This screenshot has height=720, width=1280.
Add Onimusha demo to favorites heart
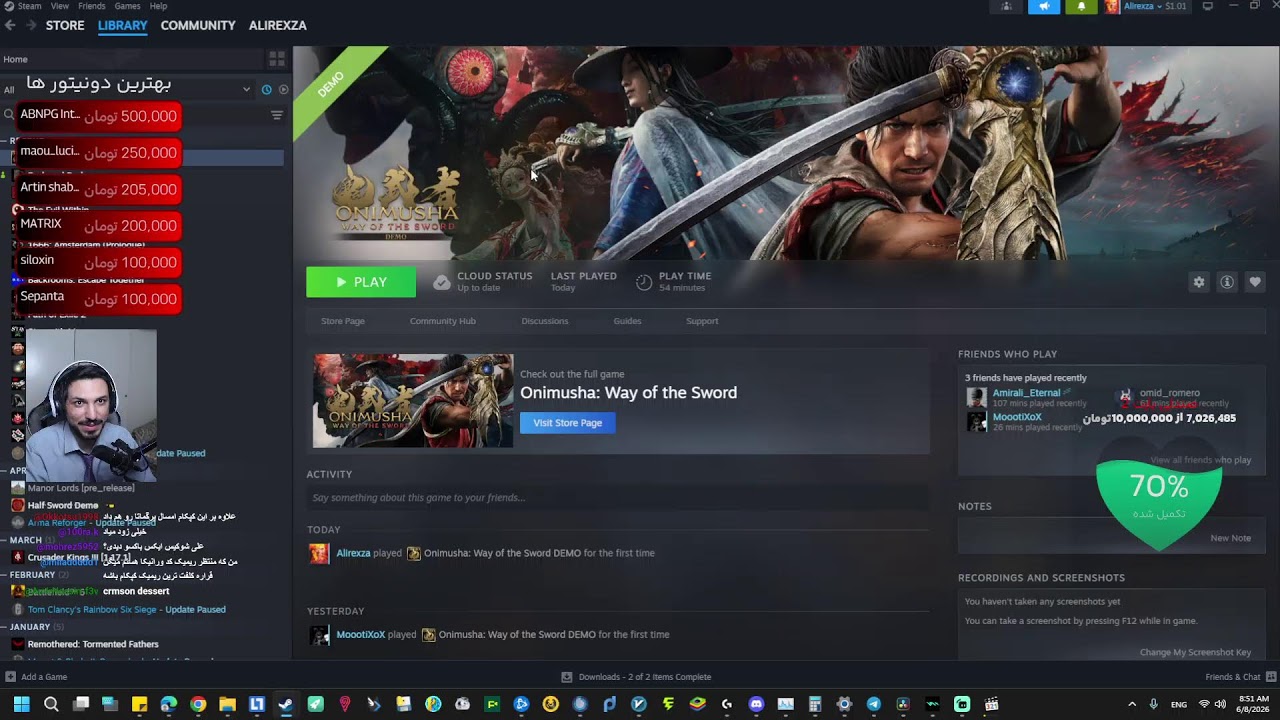(1255, 282)
